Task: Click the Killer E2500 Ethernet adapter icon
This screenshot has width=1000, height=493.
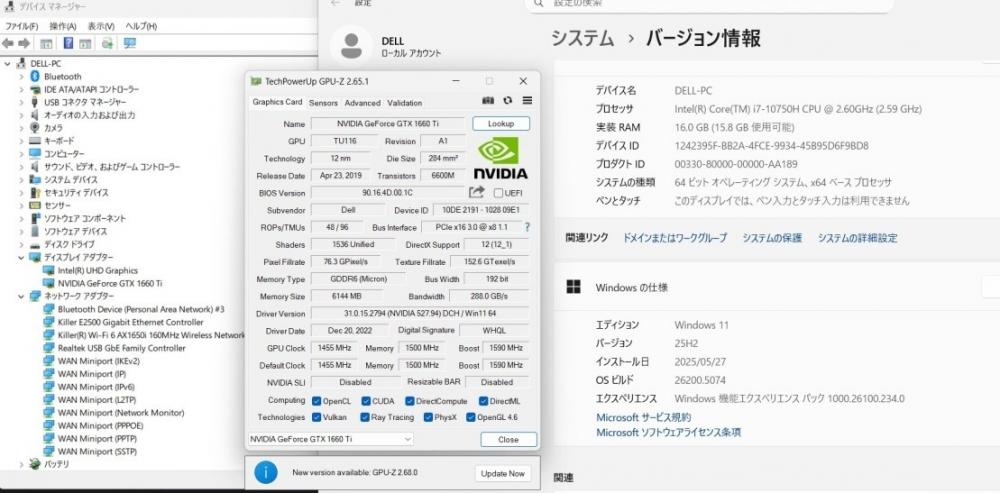Action: point(48,322)
